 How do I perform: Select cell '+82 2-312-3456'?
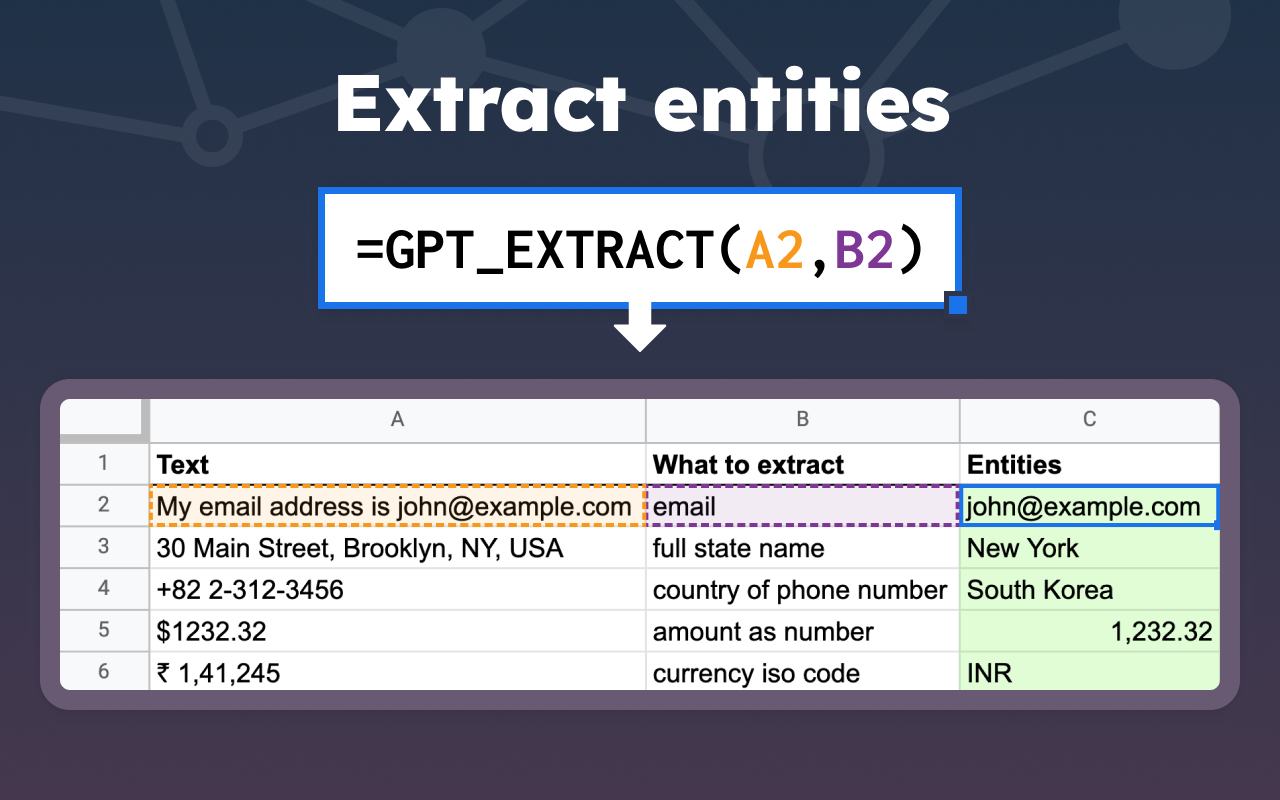(398, 589)
